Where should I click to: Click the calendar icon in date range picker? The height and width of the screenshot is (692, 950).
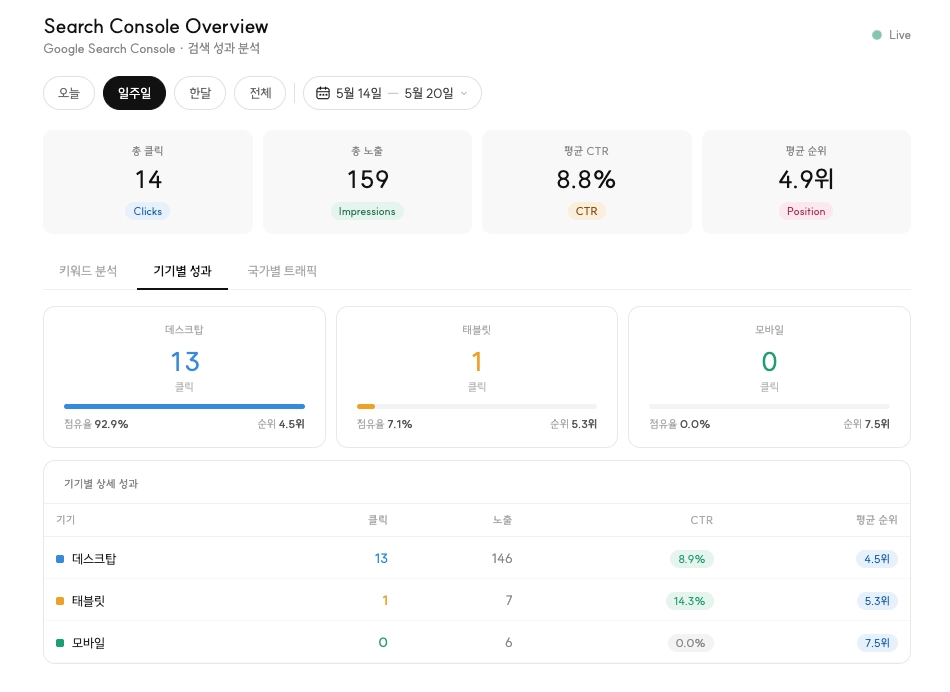pyautogui.click(x=323, y=93)
